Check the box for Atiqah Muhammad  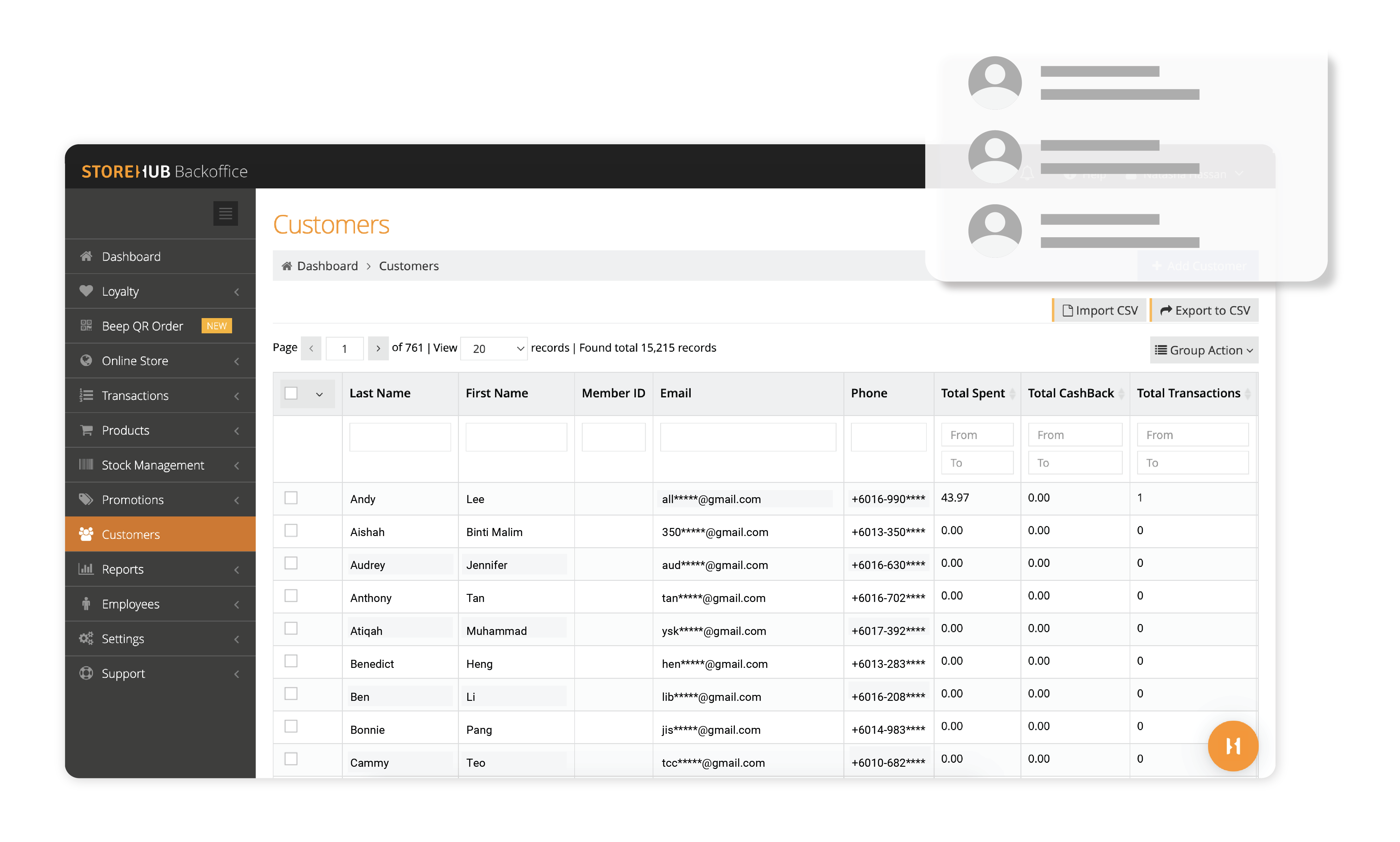(x=291, y=628)
